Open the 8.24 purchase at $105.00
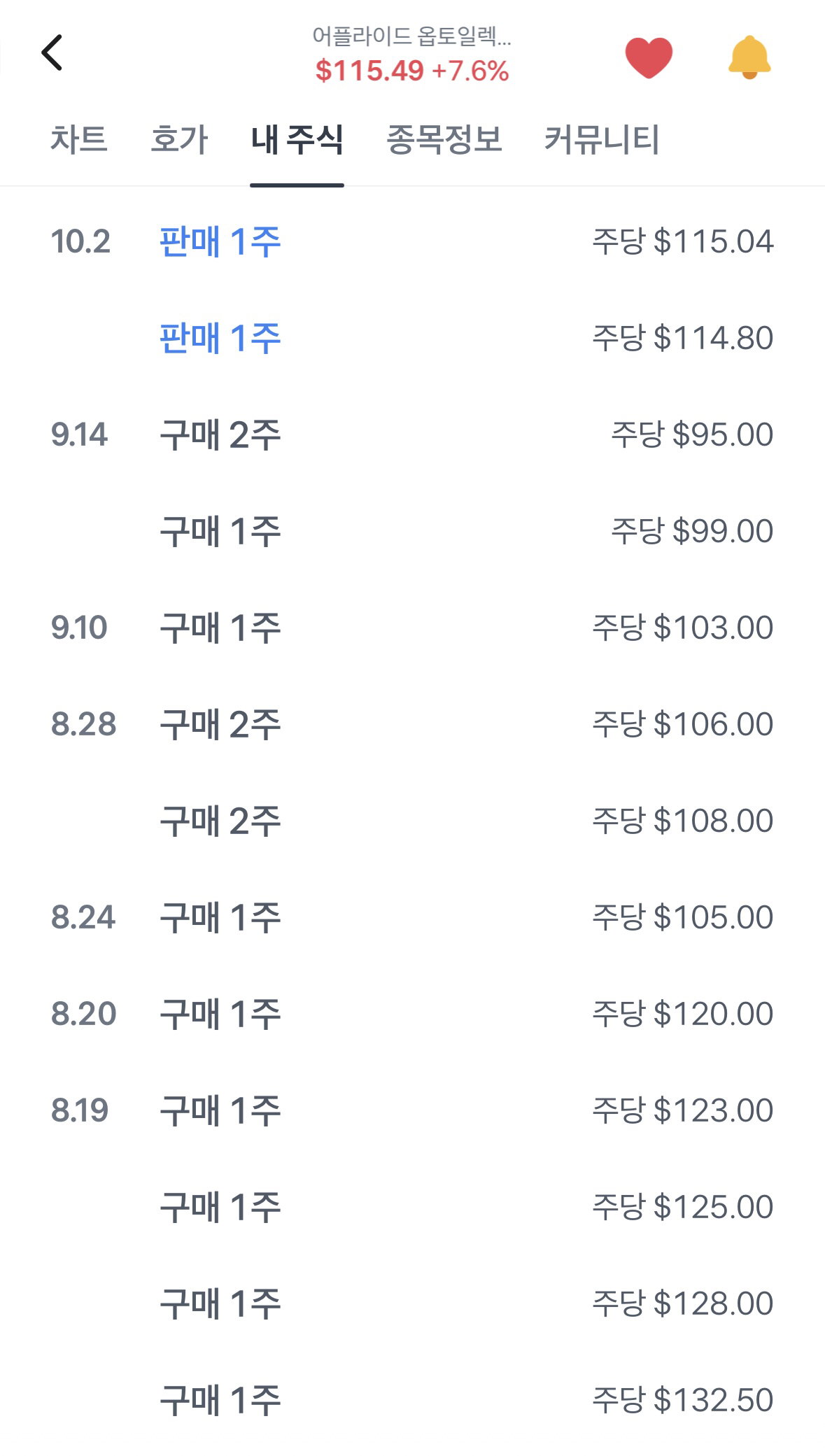The image size is (825, 1456). pyautogui.click(x=412, y=917)
